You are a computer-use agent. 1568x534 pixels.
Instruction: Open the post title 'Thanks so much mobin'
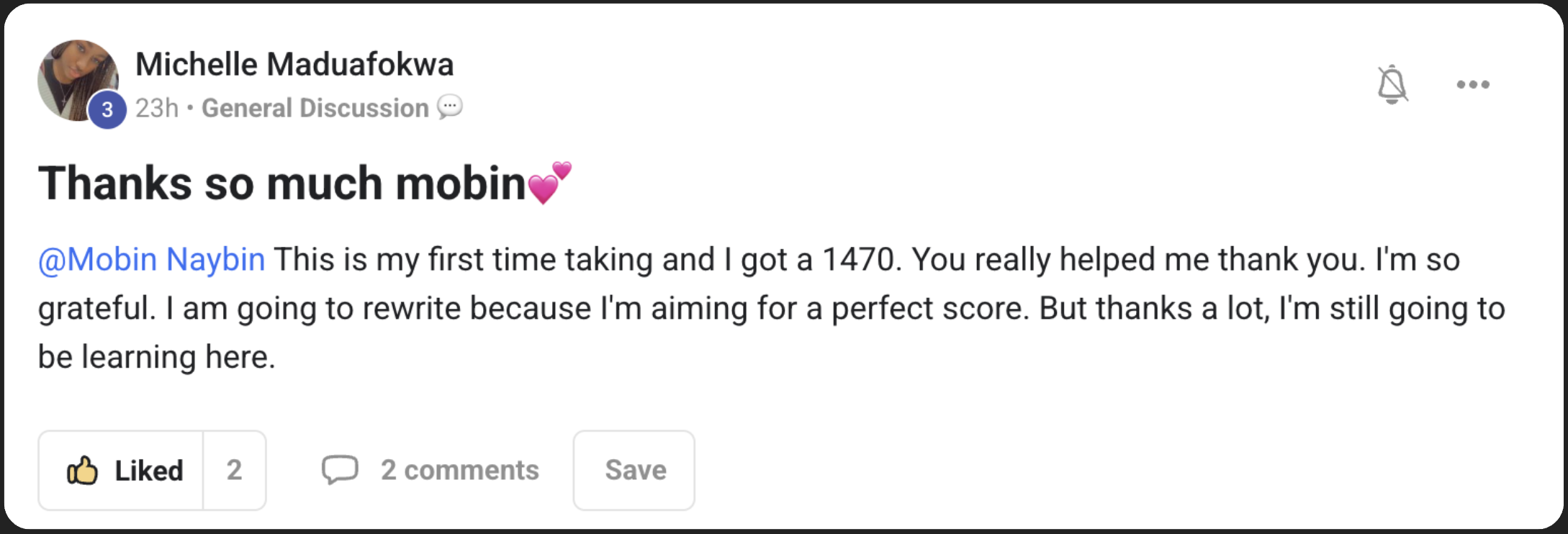282,183
